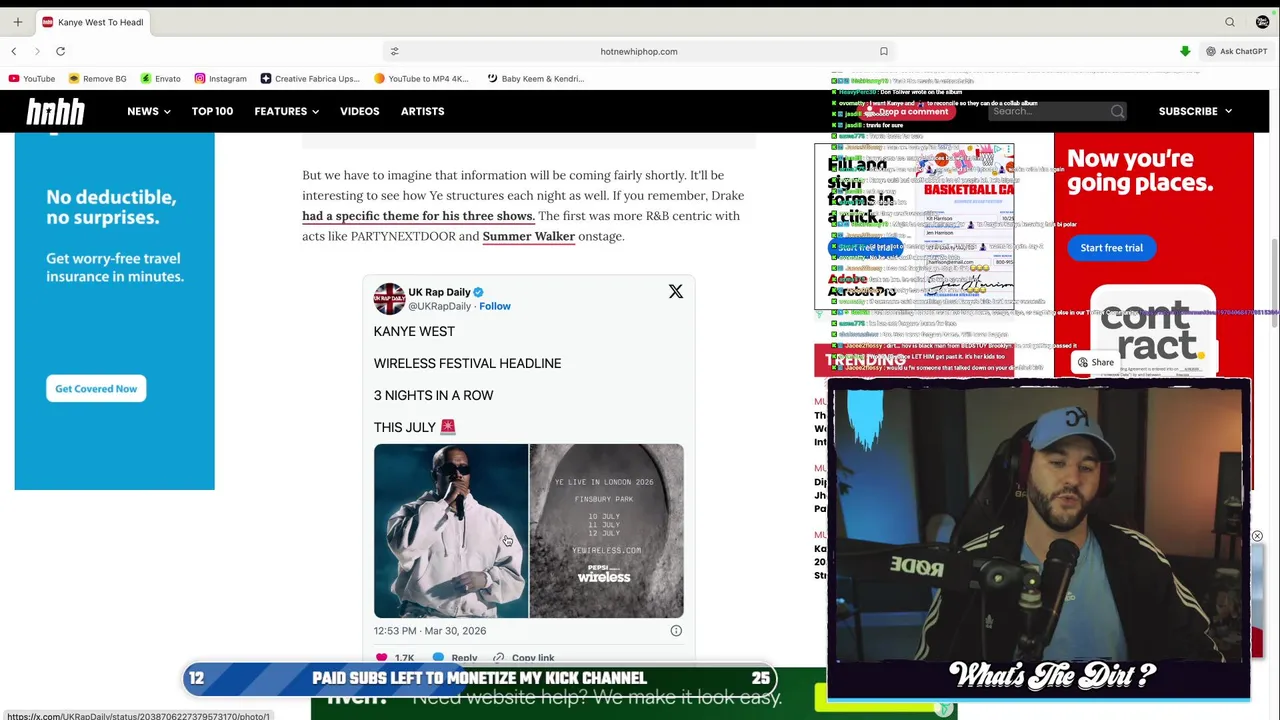Submit the site search magnifier icon
The height and width of the screenshot is (720, 1280).
[1117, 111]
